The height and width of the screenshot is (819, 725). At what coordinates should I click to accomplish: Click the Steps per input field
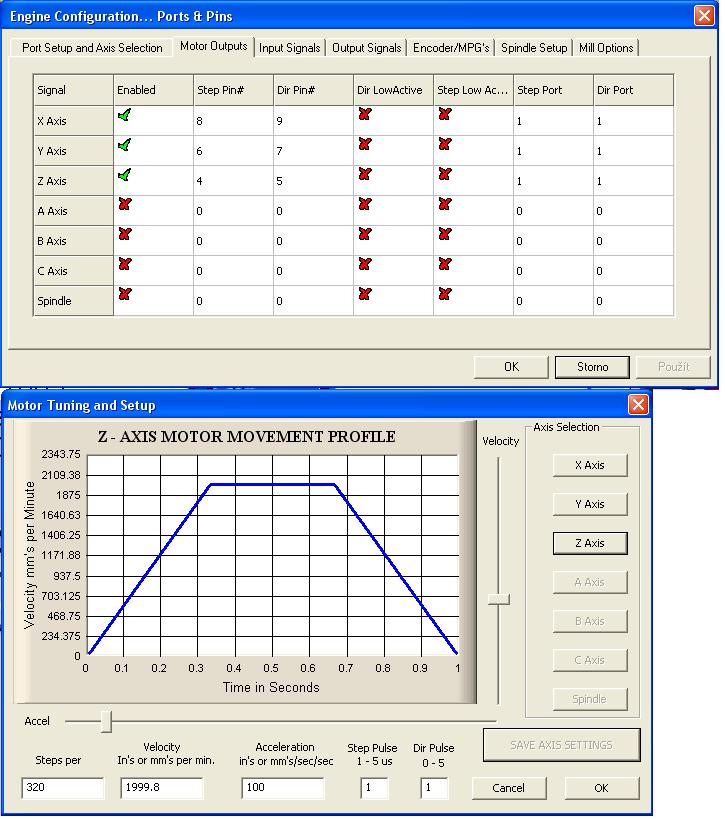point(62,788)
